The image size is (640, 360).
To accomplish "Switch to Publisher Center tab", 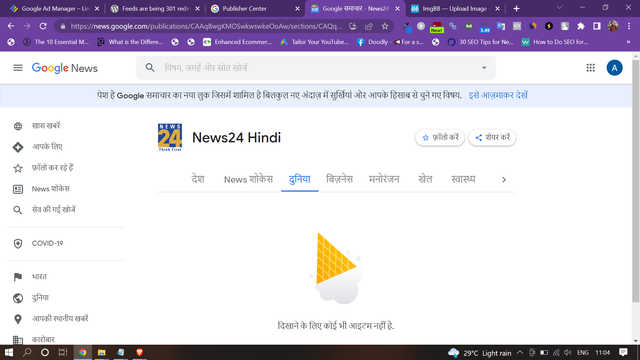I will click(255, 9).
